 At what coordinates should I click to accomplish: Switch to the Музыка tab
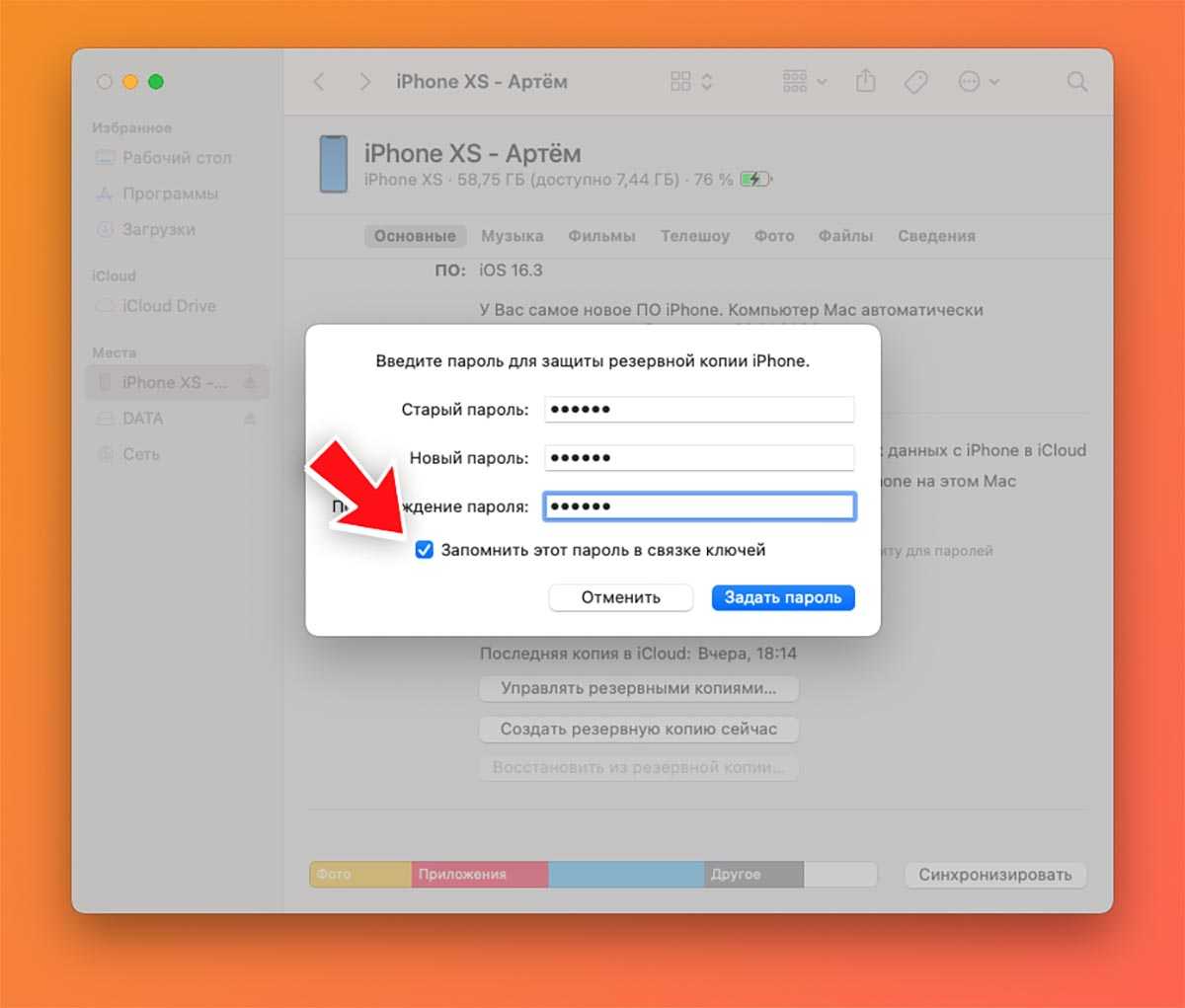coord(512,236)
